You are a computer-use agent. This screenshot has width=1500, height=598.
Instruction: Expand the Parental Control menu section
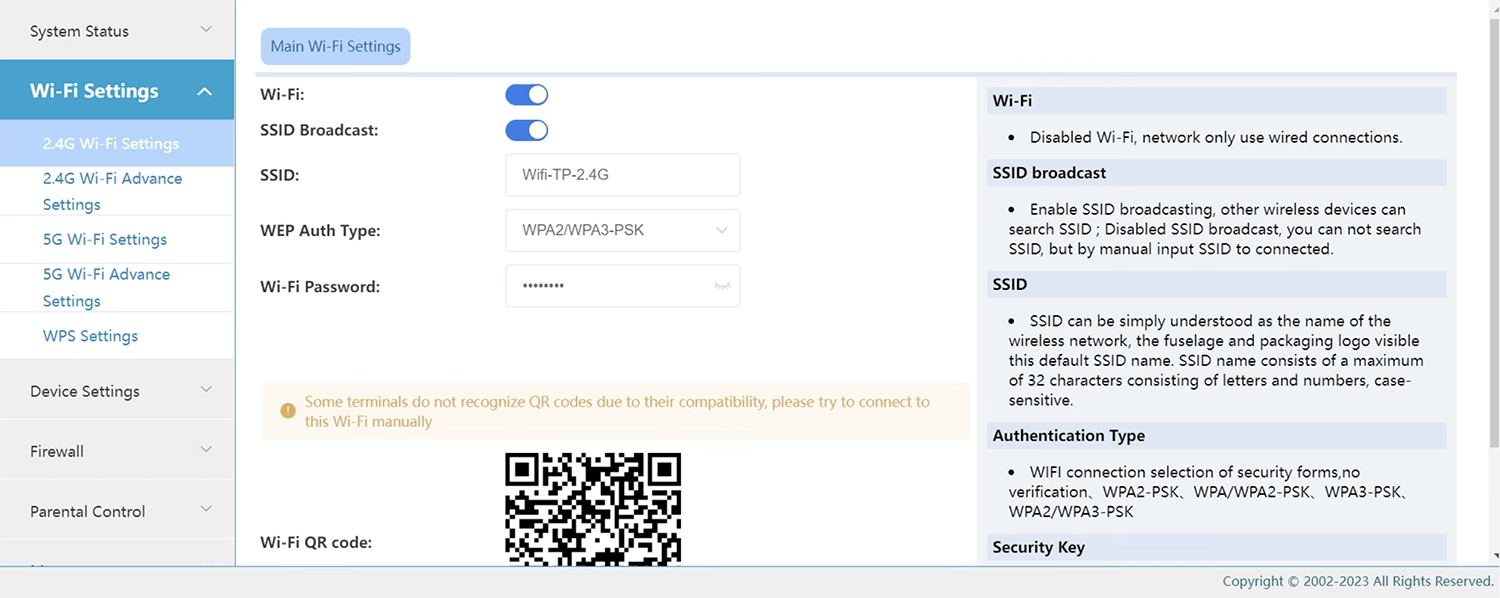tap(117, 511)
